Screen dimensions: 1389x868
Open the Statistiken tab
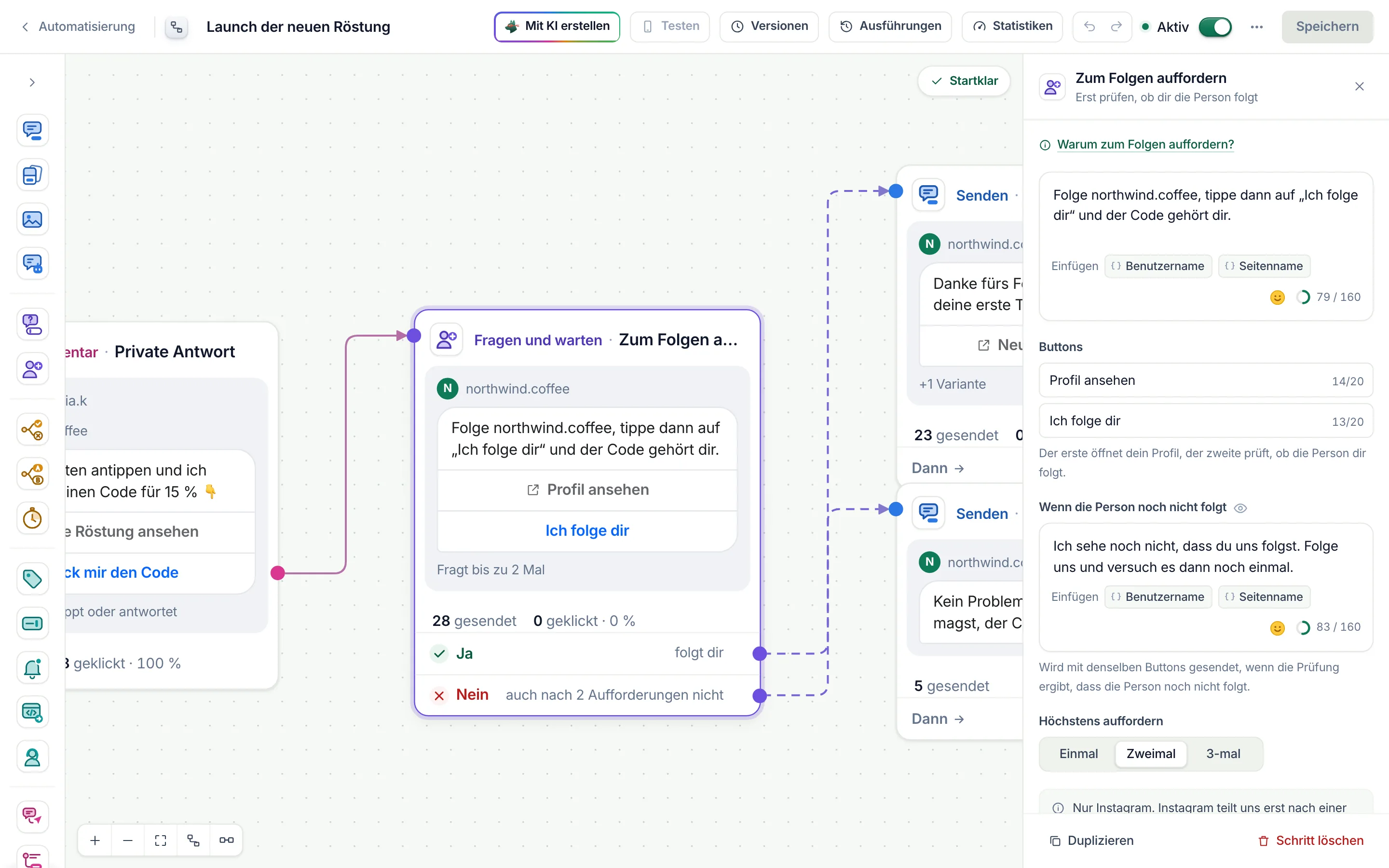tap(1012, 27)
